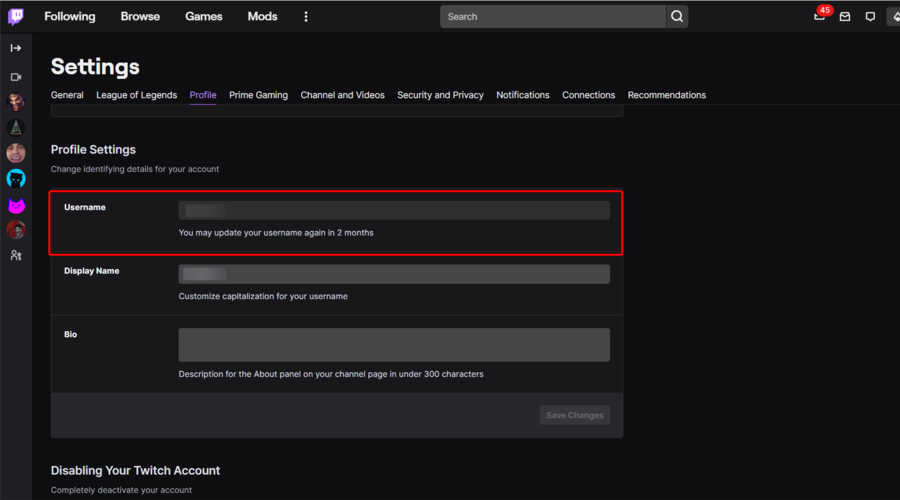Click the get Bits diamond icon
Image resolution: width=900 pixels, height=500 pixels.
893,16
